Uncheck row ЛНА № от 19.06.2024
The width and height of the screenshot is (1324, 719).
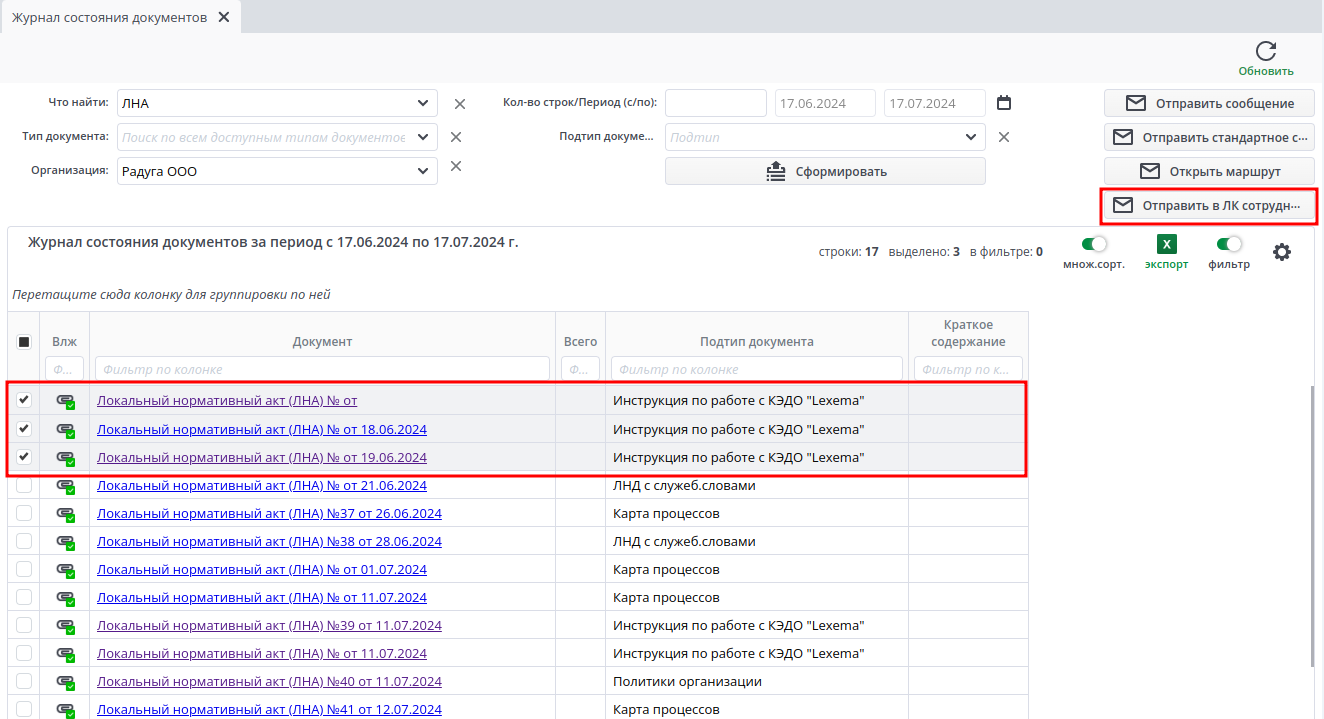(x=24, y=457)
